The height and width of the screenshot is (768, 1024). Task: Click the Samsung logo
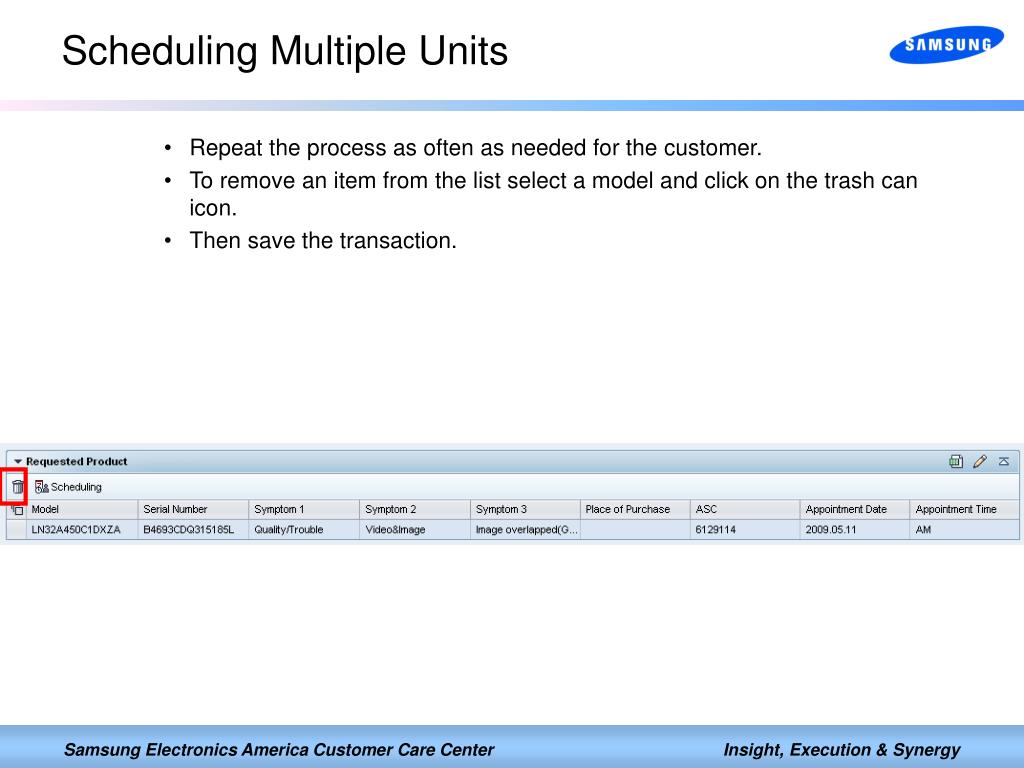pyautogui.click(x=946, y=44)
